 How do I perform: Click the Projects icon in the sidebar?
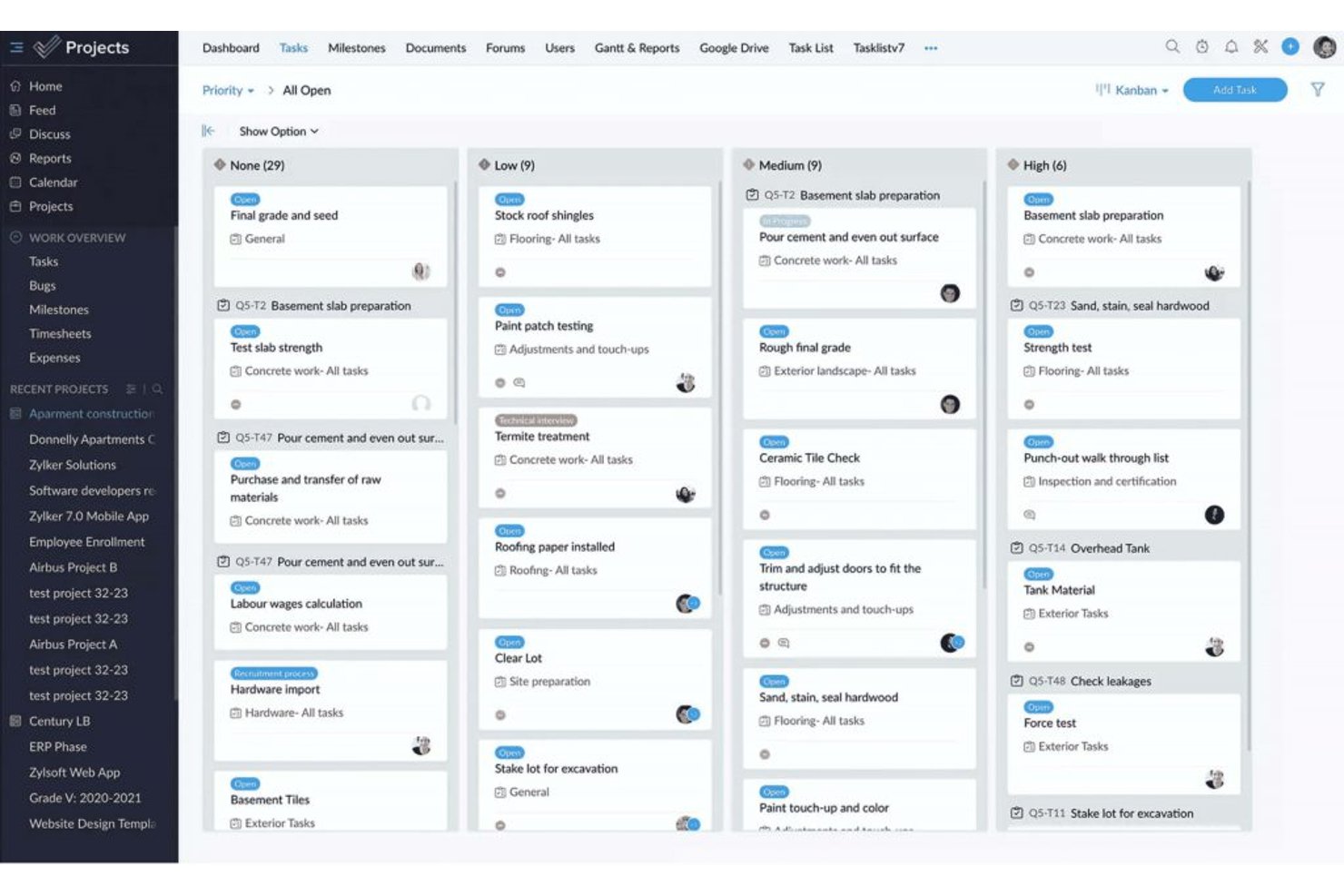15,206
